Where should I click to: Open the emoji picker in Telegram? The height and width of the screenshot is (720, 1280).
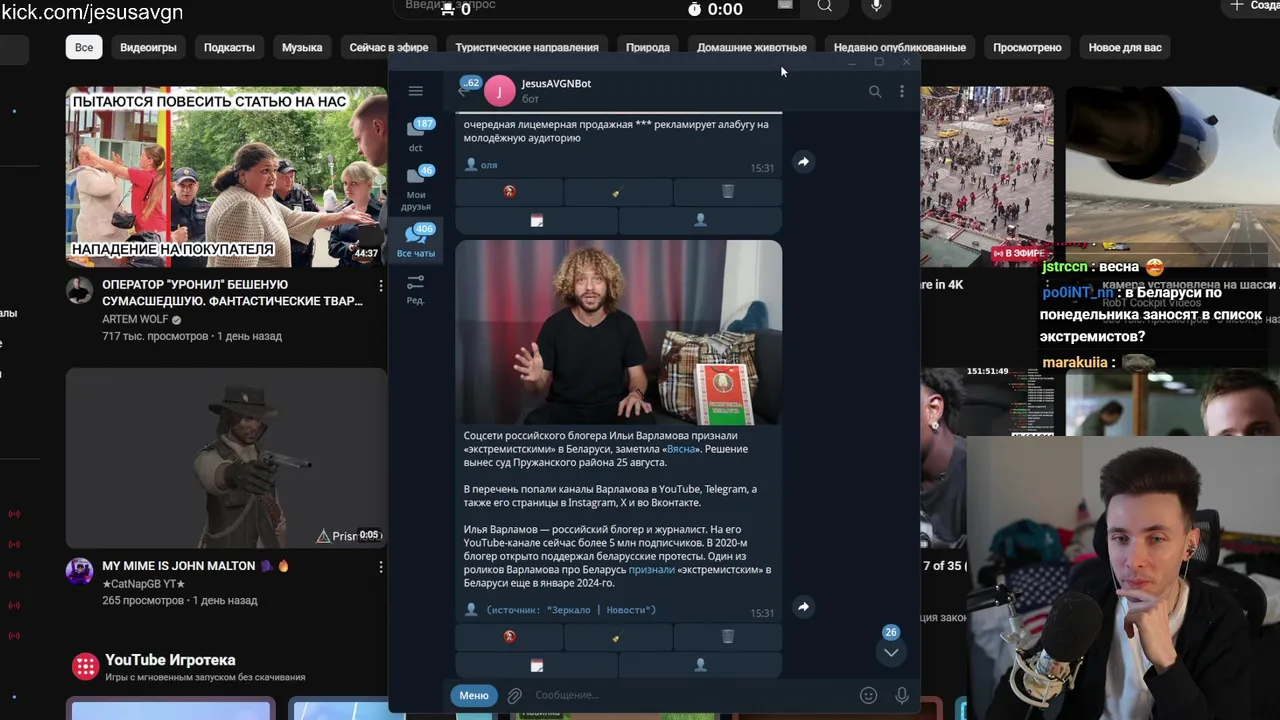tap(868, 695)
